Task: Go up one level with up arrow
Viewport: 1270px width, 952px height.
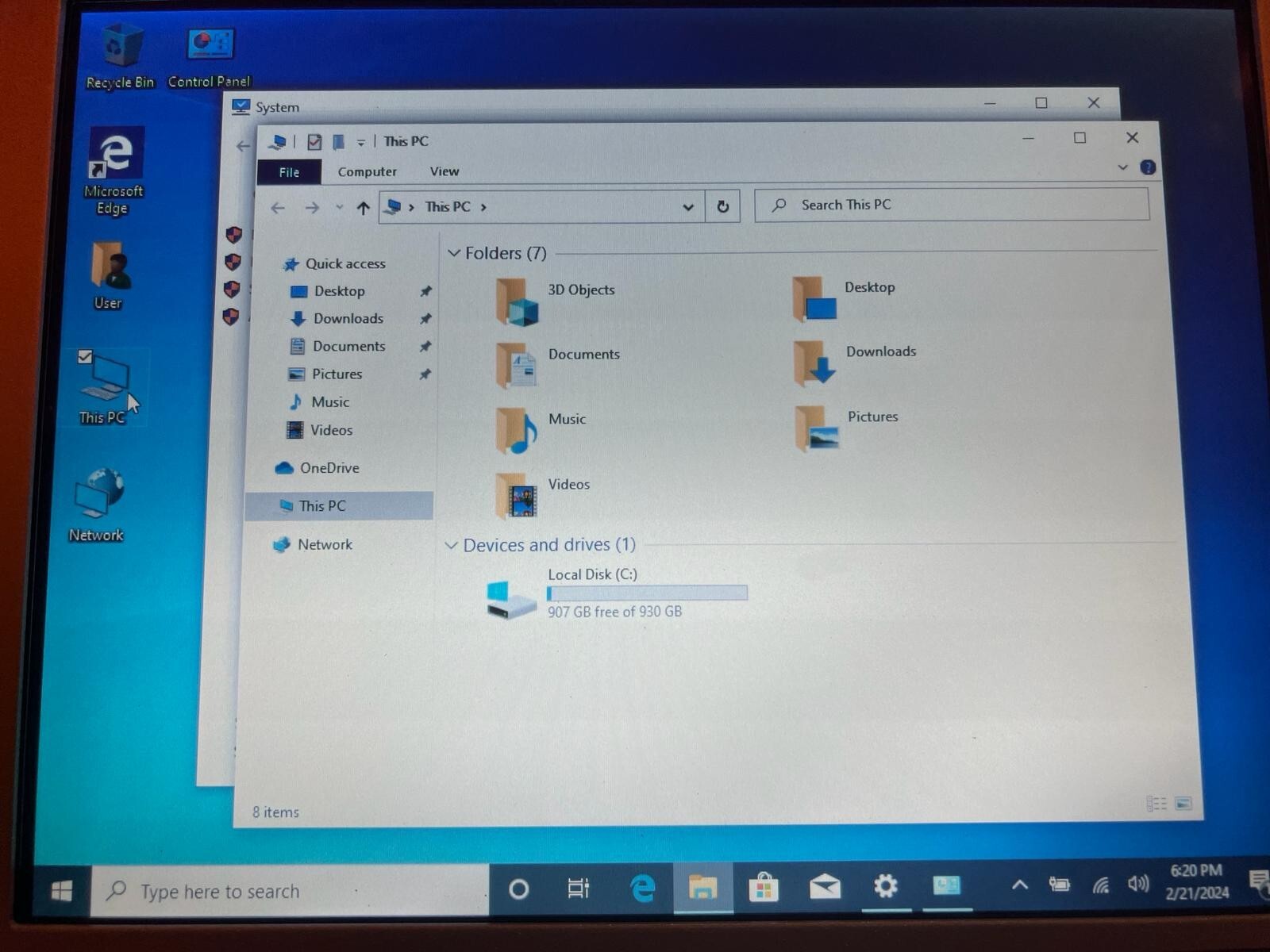Action: 364,208
